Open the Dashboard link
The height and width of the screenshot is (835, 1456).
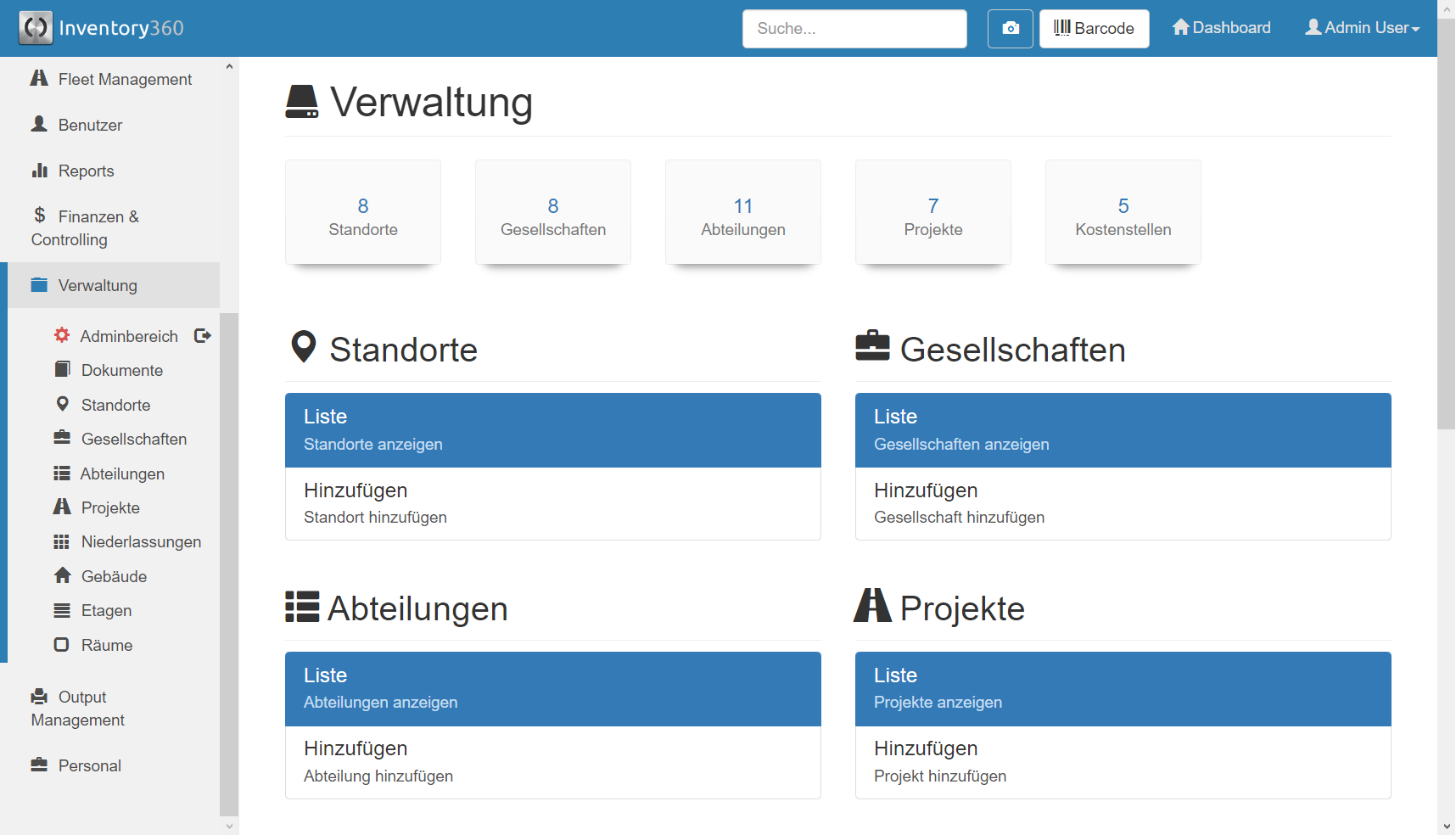point(1221,28)
